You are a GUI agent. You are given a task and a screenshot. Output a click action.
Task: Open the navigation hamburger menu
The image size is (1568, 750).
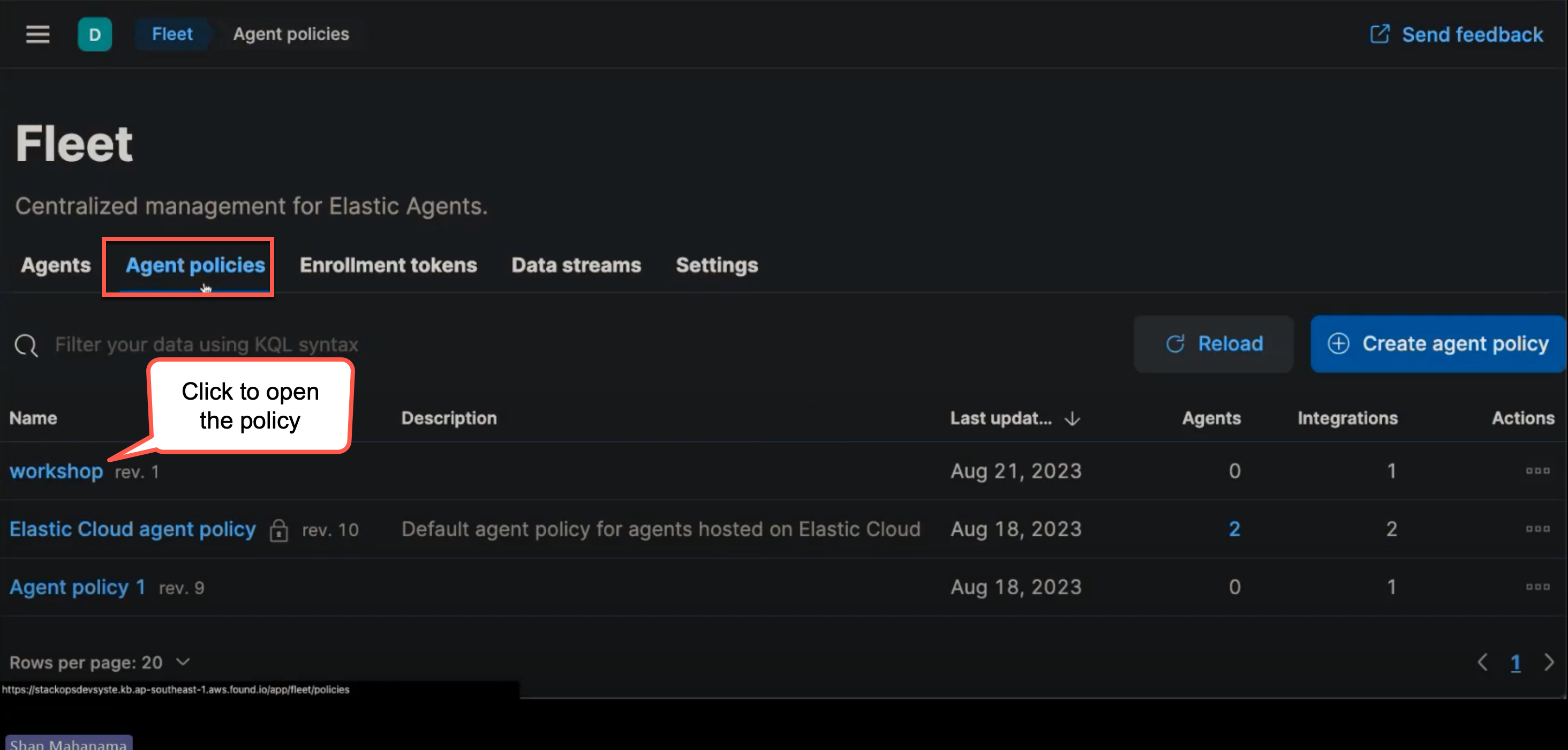click(x=37, y=35)
